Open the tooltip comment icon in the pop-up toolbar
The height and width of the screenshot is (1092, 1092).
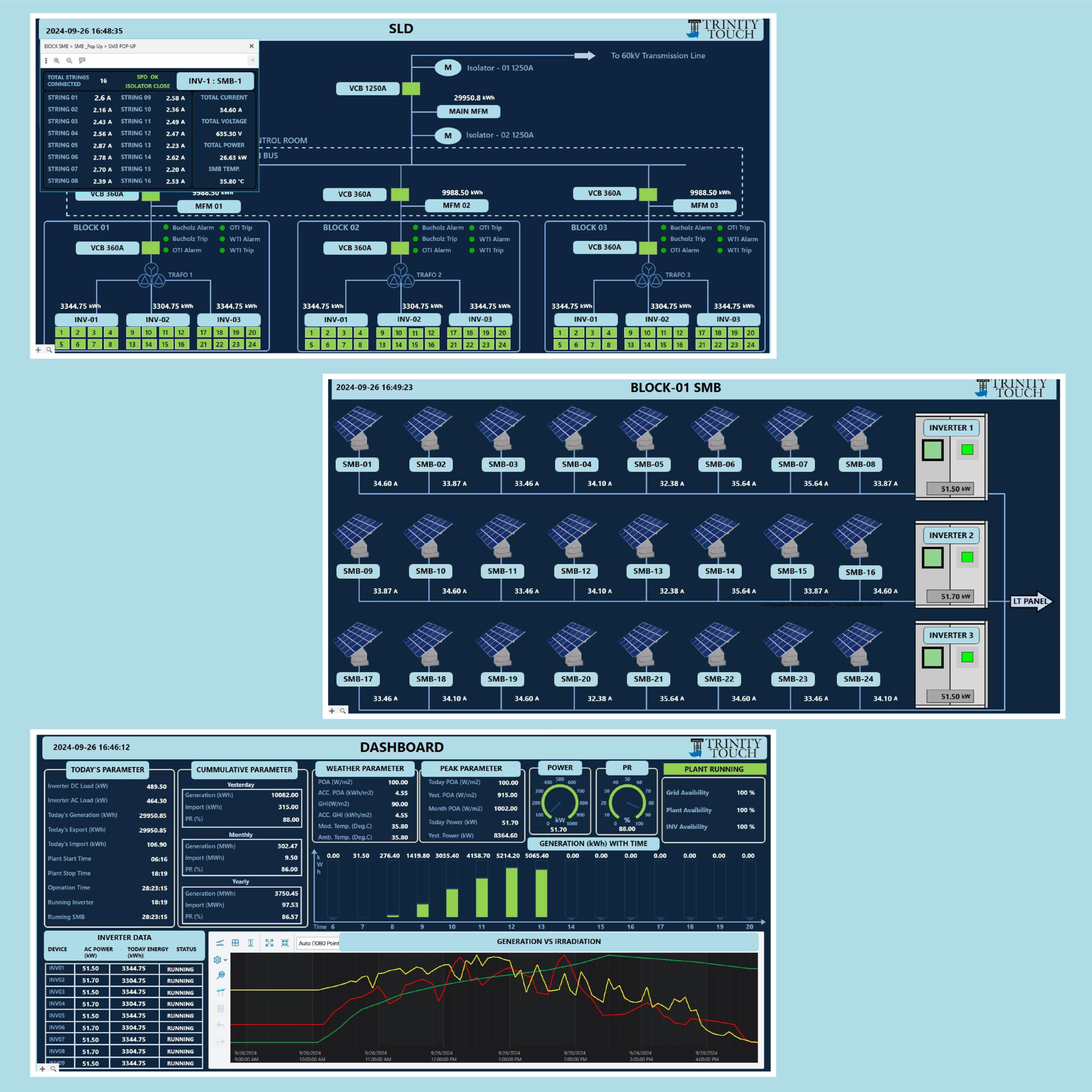[x=82, y=61]
